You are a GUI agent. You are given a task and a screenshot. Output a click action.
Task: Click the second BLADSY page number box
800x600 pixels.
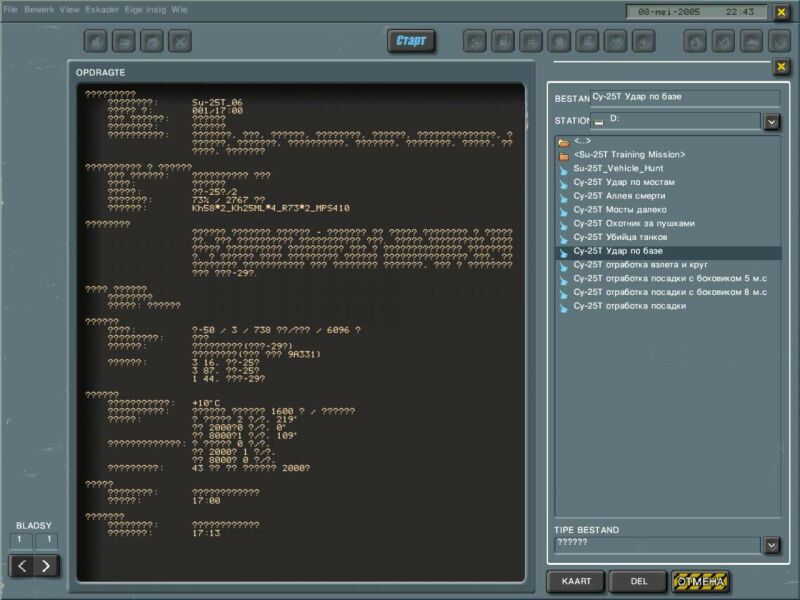[x=47, y=540]
